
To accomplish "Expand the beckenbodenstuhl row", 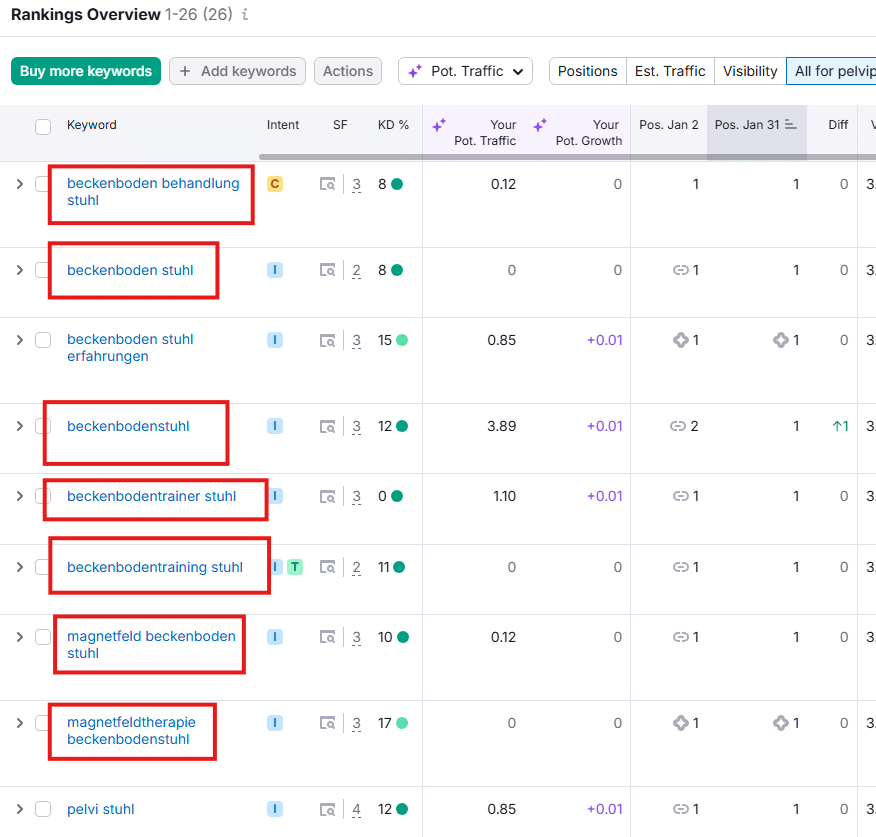I will (x=20, y=426).
